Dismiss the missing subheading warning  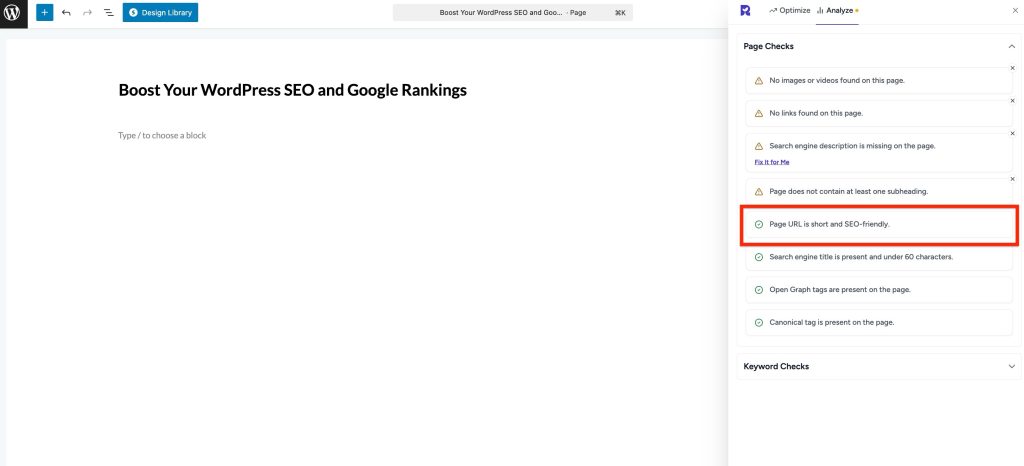(x=1012, y=179)
